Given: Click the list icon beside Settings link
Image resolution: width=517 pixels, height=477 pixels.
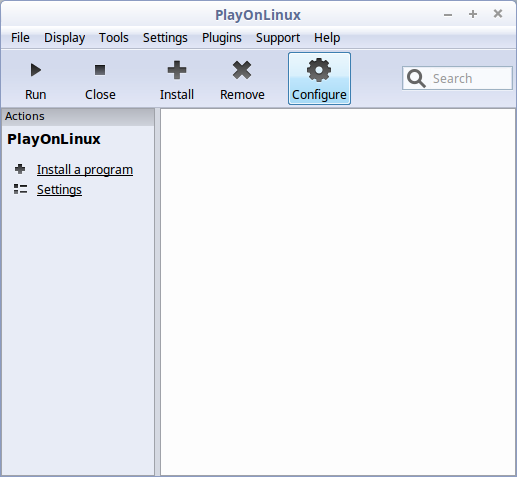Looking at the screenshot, I should click(20, 189).
